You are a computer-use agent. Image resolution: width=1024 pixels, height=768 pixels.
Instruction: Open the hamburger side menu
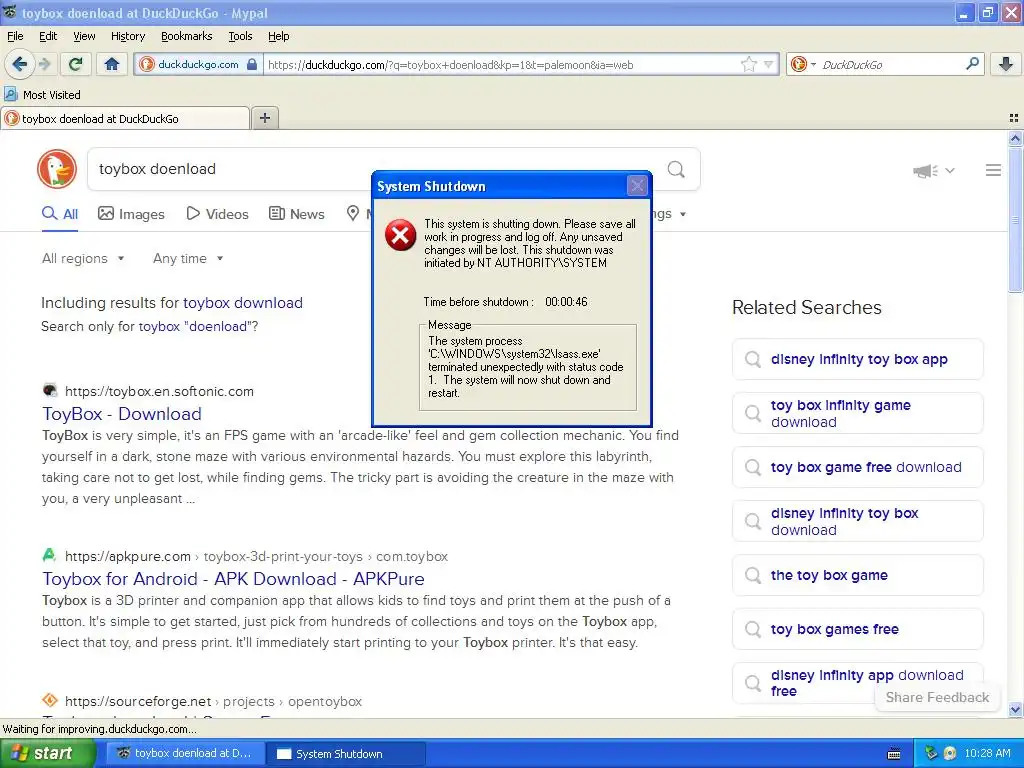[x=993, y=170]
